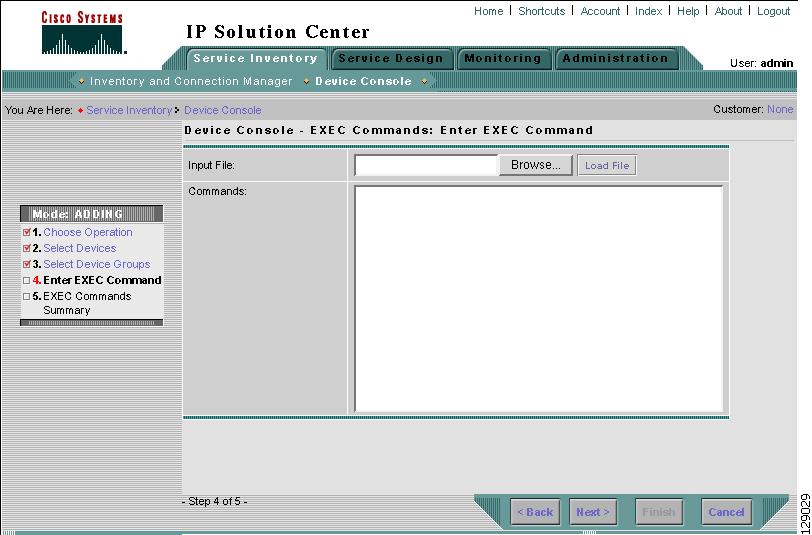The width and height of the screenshot is (812, 535).
Task: Open the Shortcuts link
Action: pyautogui.click(x=542, y=11)
